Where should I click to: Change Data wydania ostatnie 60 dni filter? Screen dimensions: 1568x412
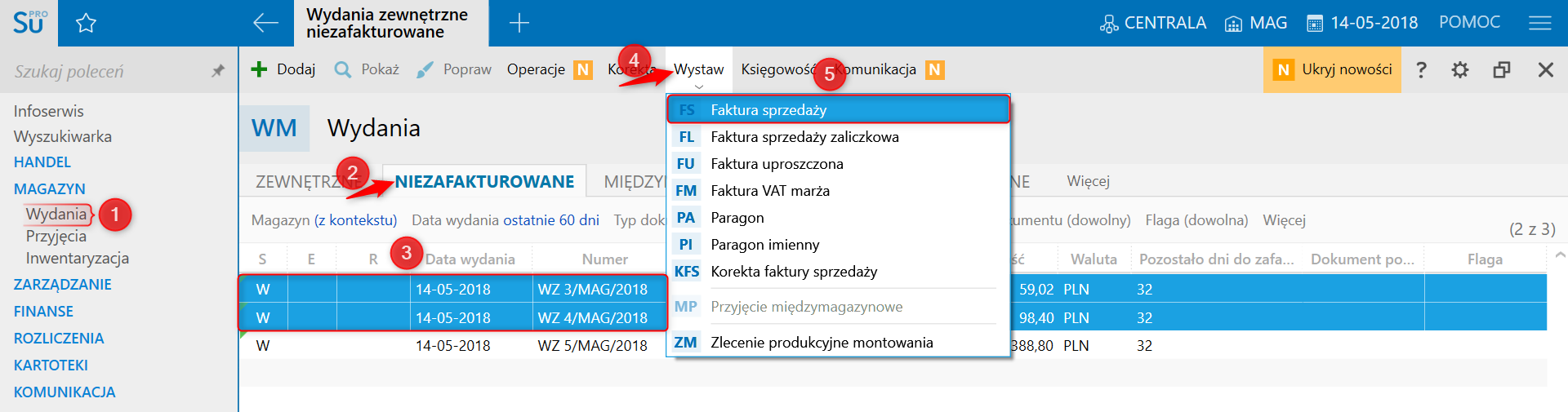click(506, 220)
